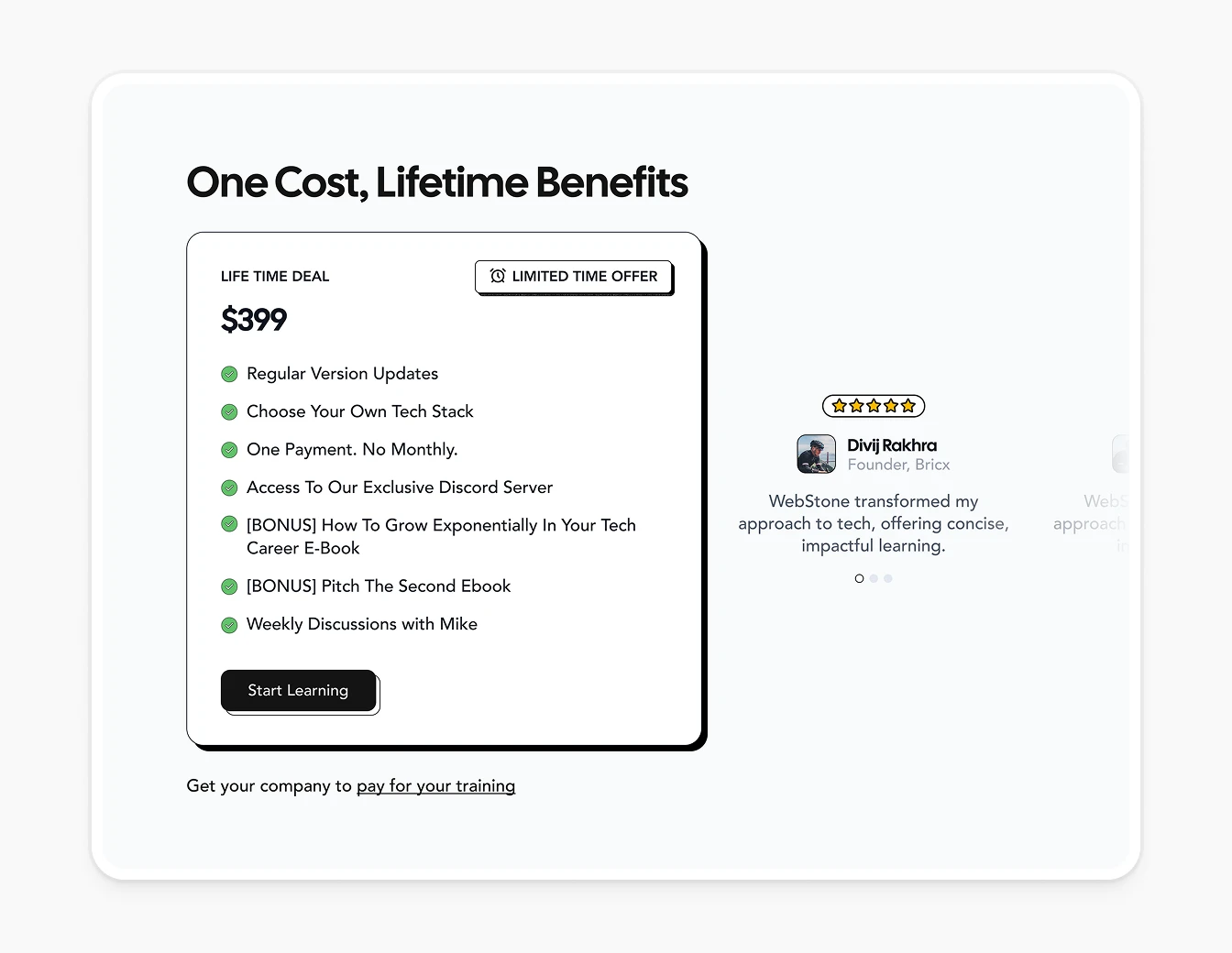
Task: Select the middle carousel navigation dot
Action: click(873, 578)
